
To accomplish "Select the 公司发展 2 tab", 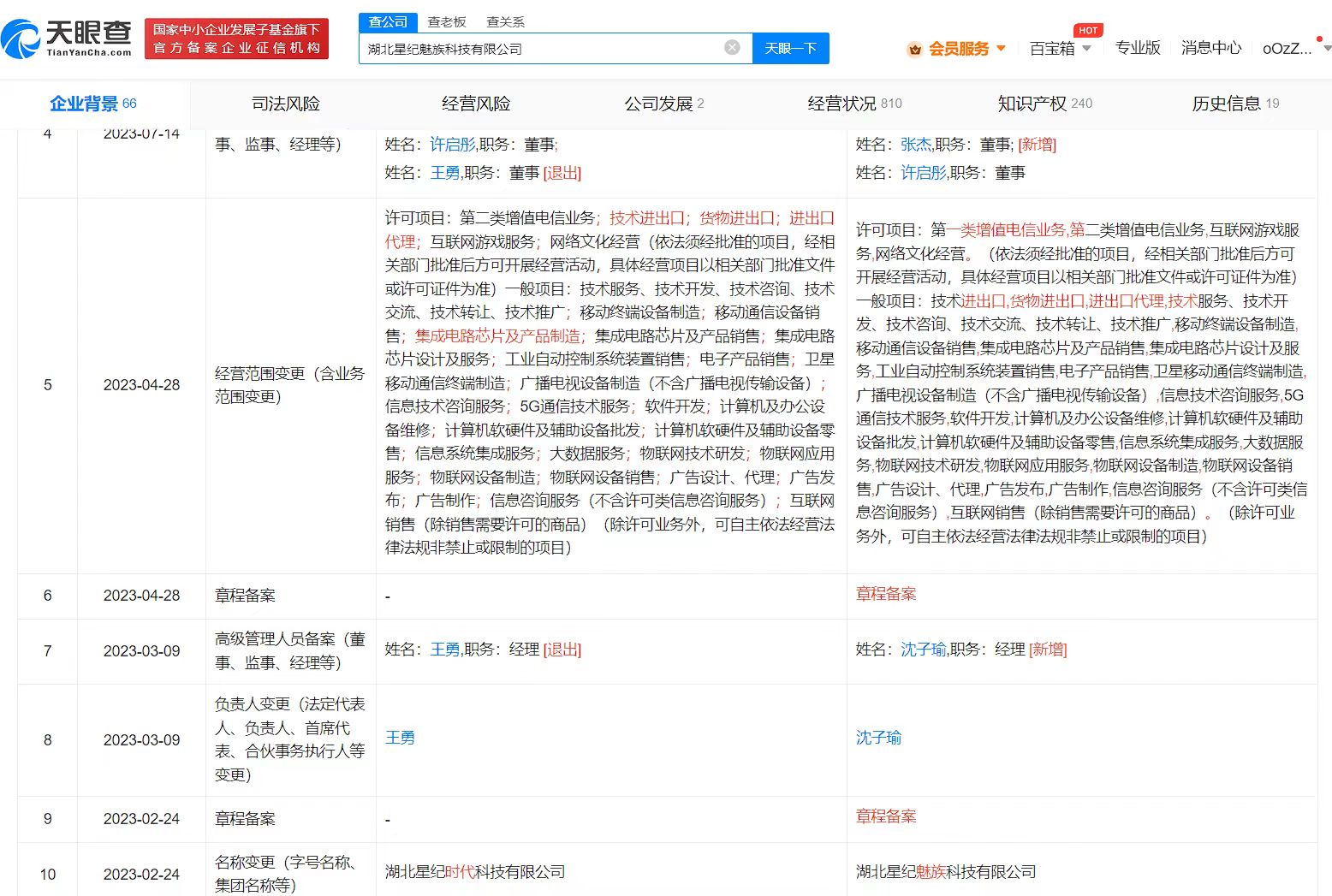I will pyautogui.click(x=664, y=104).
